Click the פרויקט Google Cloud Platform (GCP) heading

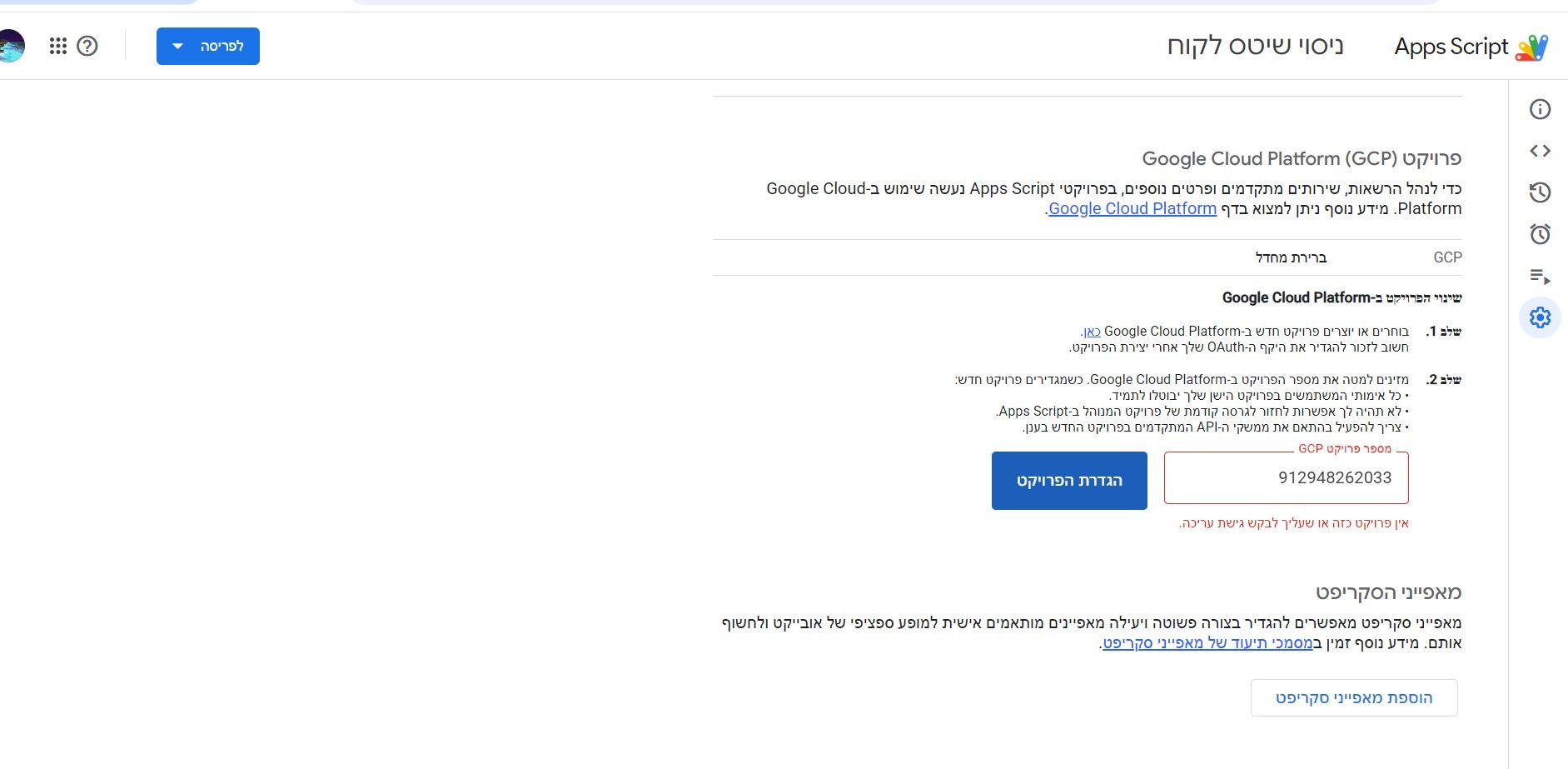click(x=1302, y=158)
